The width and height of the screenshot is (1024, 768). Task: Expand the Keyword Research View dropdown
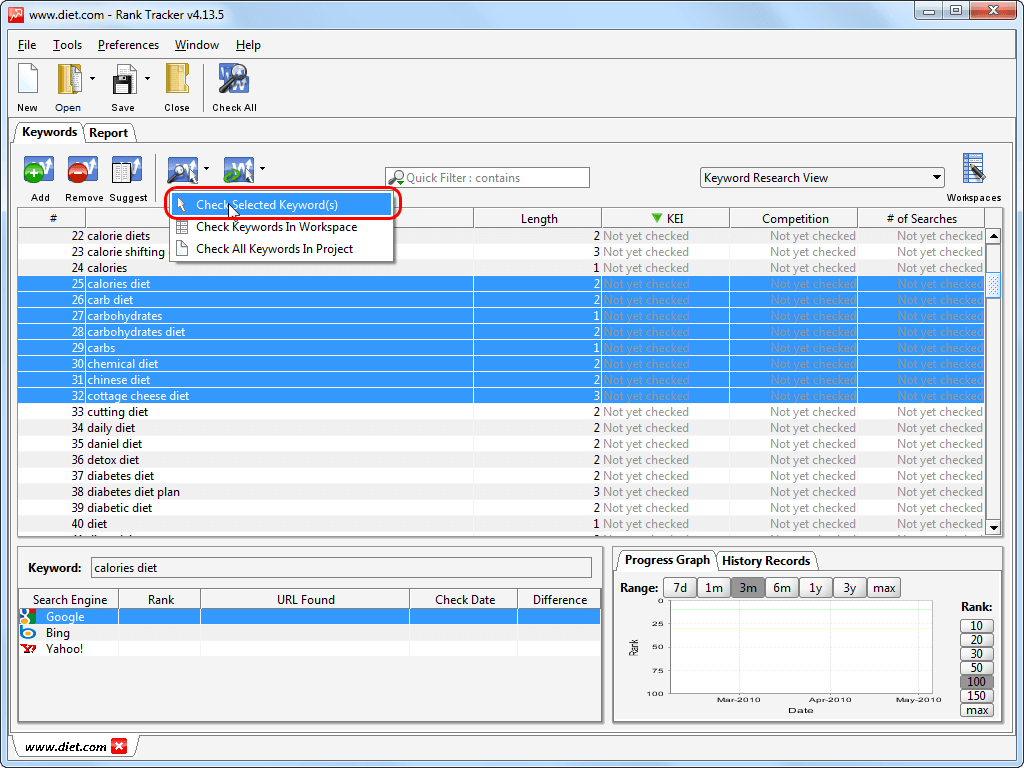click(936, 178)
